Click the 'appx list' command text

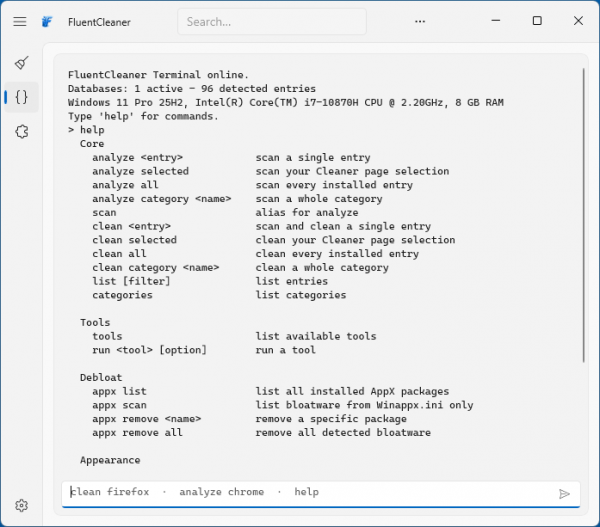[119, 392]
